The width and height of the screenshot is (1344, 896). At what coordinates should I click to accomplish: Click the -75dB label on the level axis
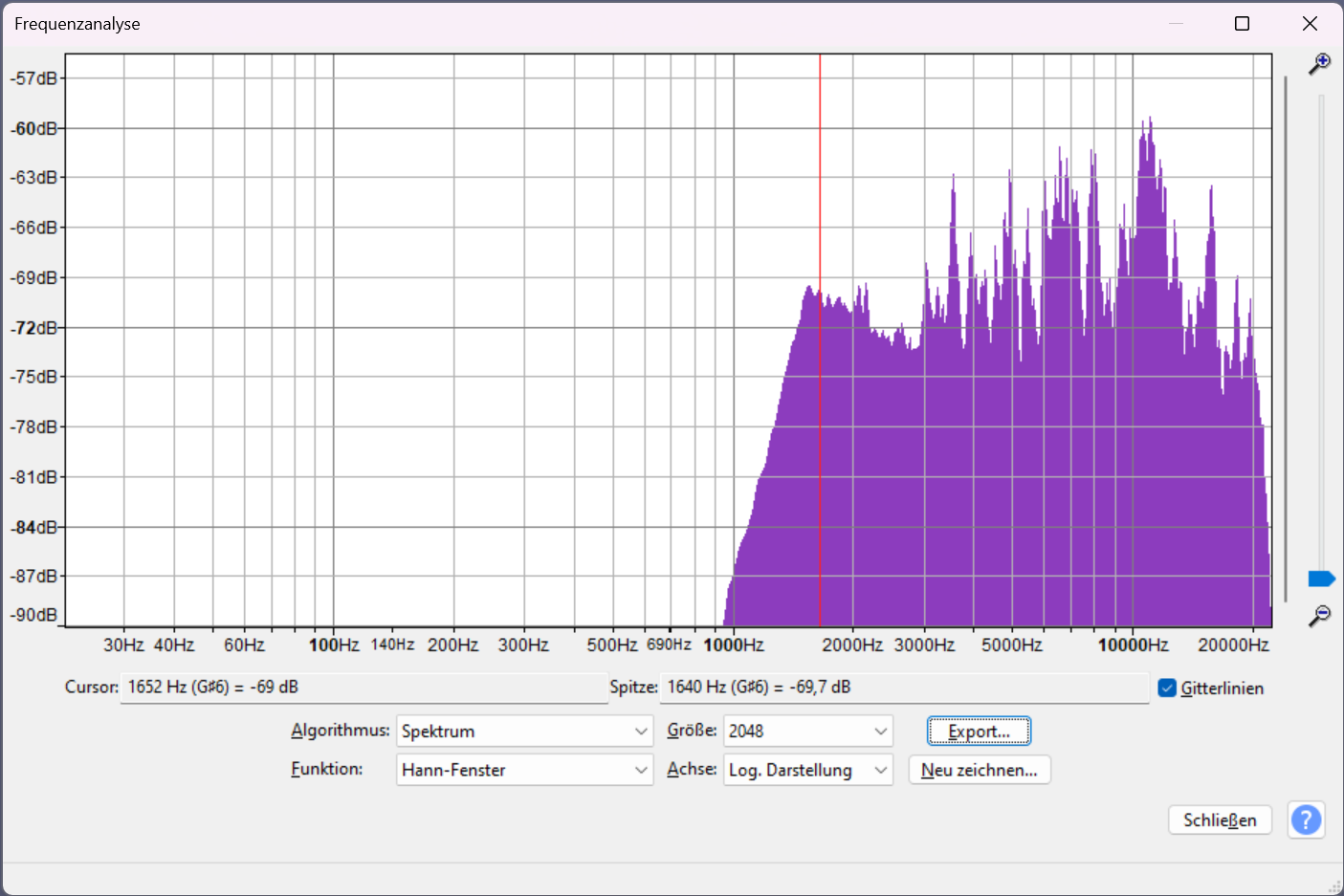tap(33, 377)
